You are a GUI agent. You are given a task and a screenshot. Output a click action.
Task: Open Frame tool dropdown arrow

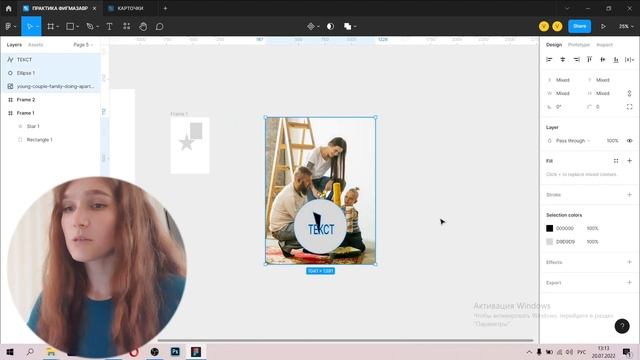[58, 27]
